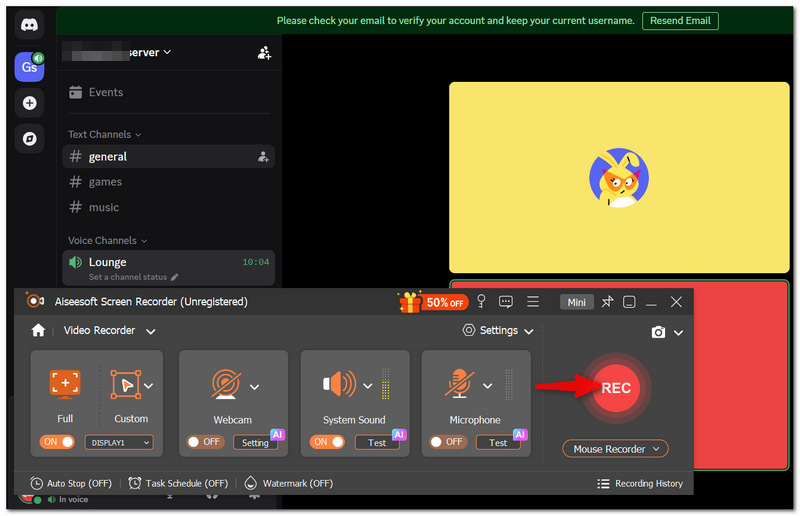This screenshot has width=800, height=516.
Task: Click the rabbit avatar in yellow tile
Action: (x=619, y=177)
